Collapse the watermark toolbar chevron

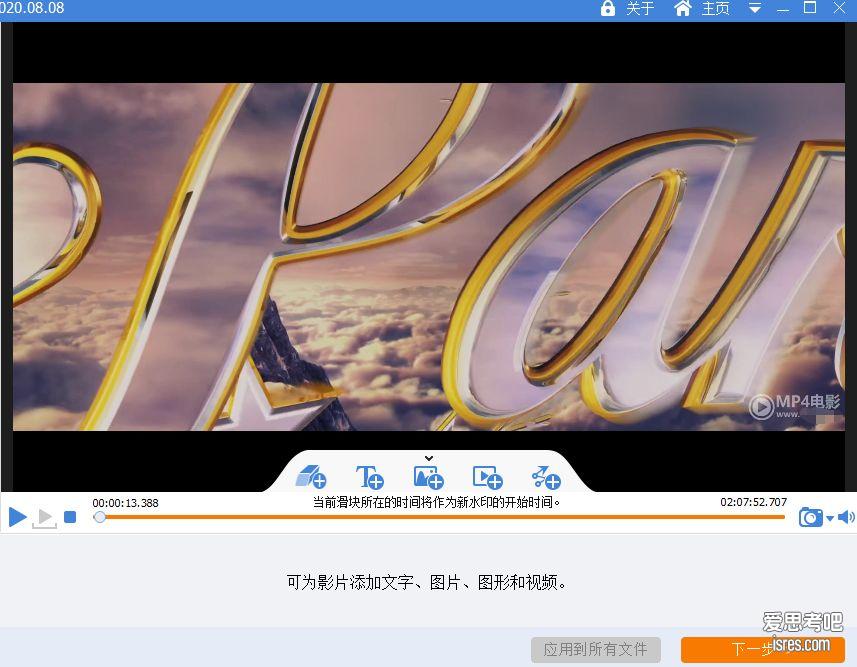tap(429, 458)
